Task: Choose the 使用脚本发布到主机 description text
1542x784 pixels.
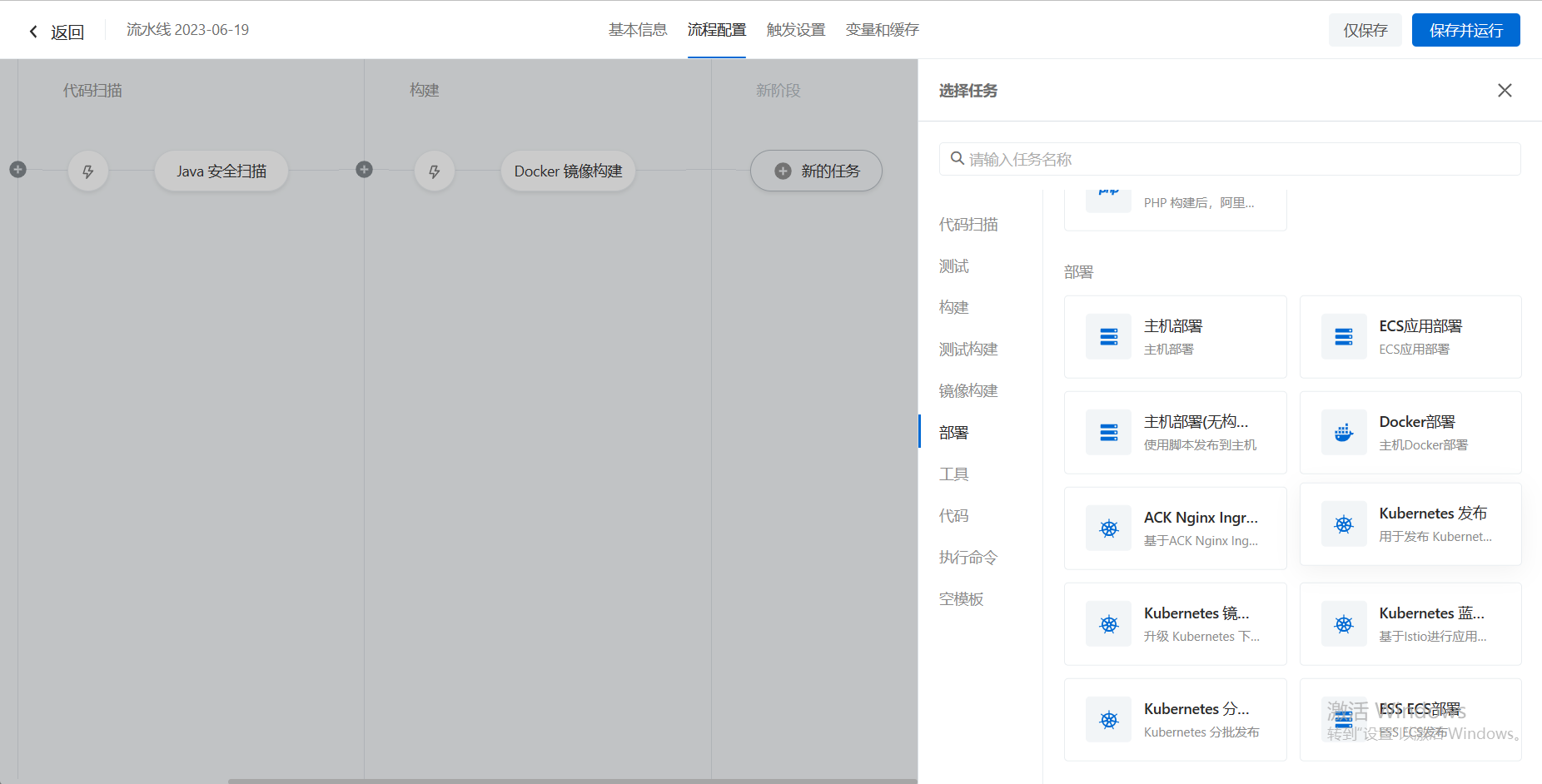Action: 1201,445
